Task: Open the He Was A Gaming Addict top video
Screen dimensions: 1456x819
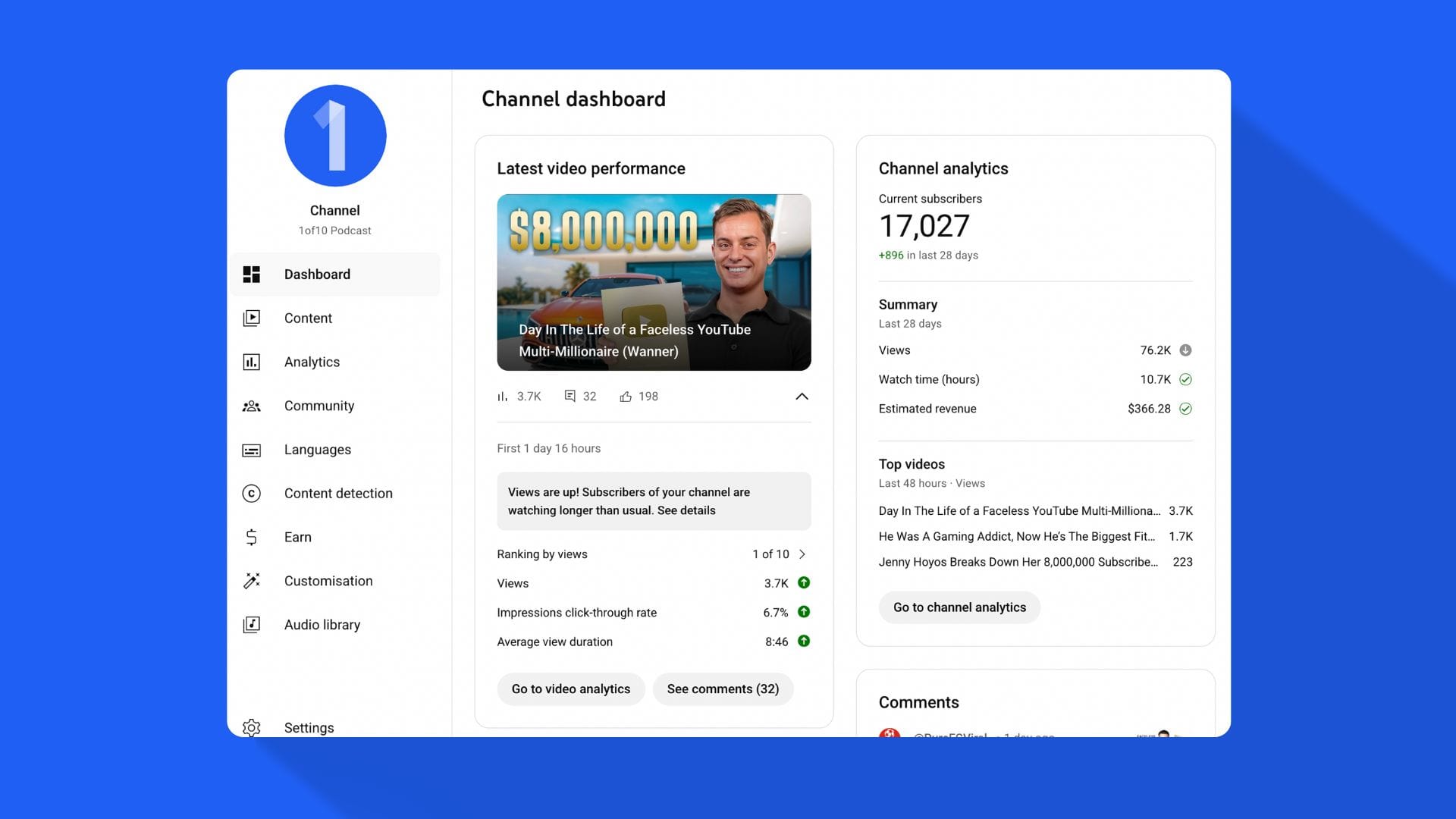Action: click(x=1016, y=537)
